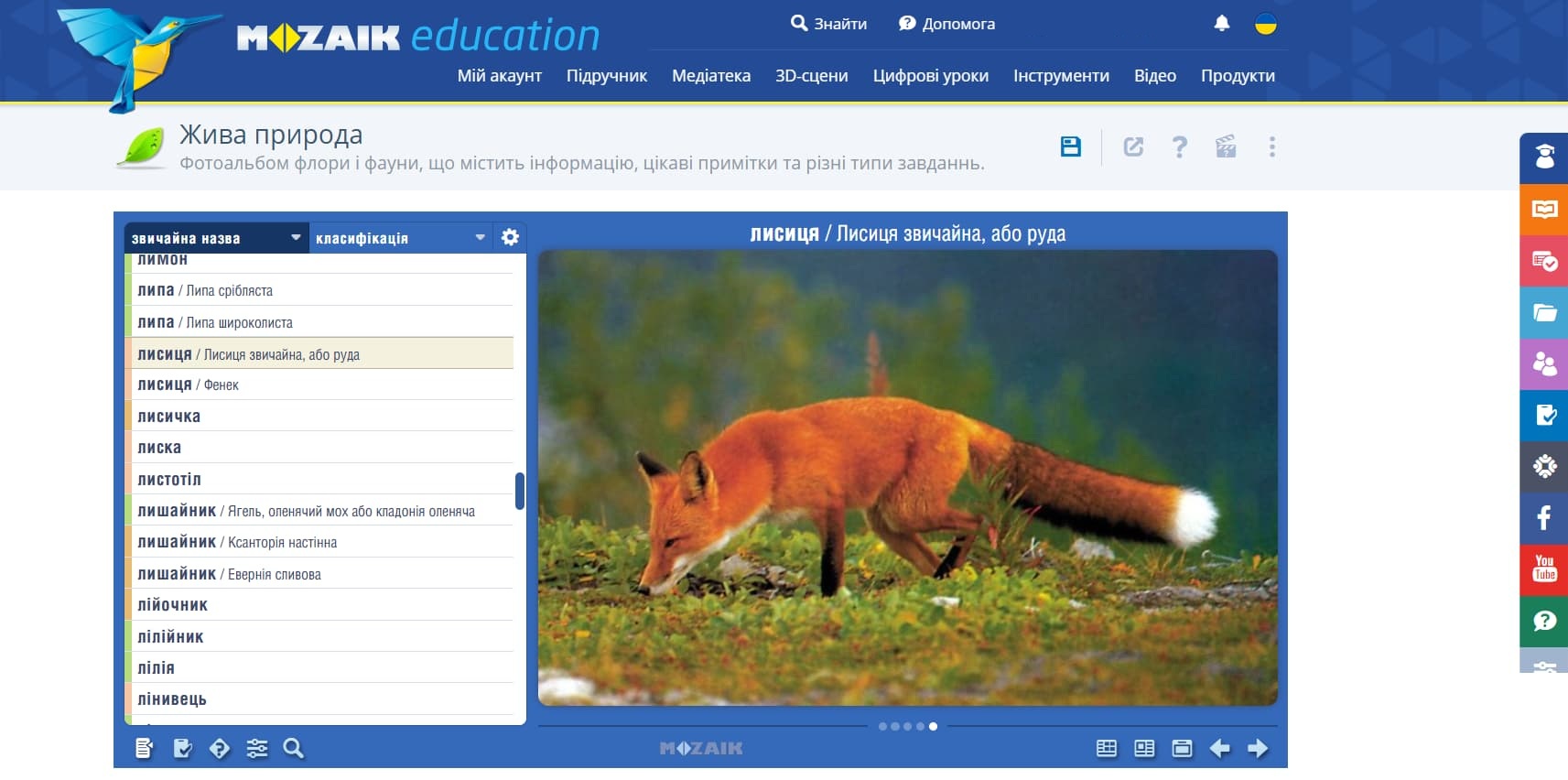Click the 'Знайти' search link
The height and width of the screenshot is (780, 1568).
click(x=829, y=24)
